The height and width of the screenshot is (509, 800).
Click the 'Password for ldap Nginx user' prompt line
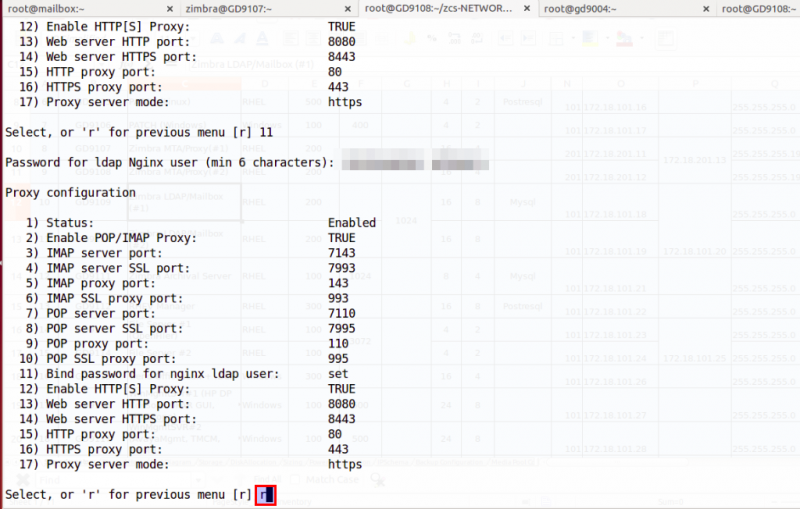point(169,163)
